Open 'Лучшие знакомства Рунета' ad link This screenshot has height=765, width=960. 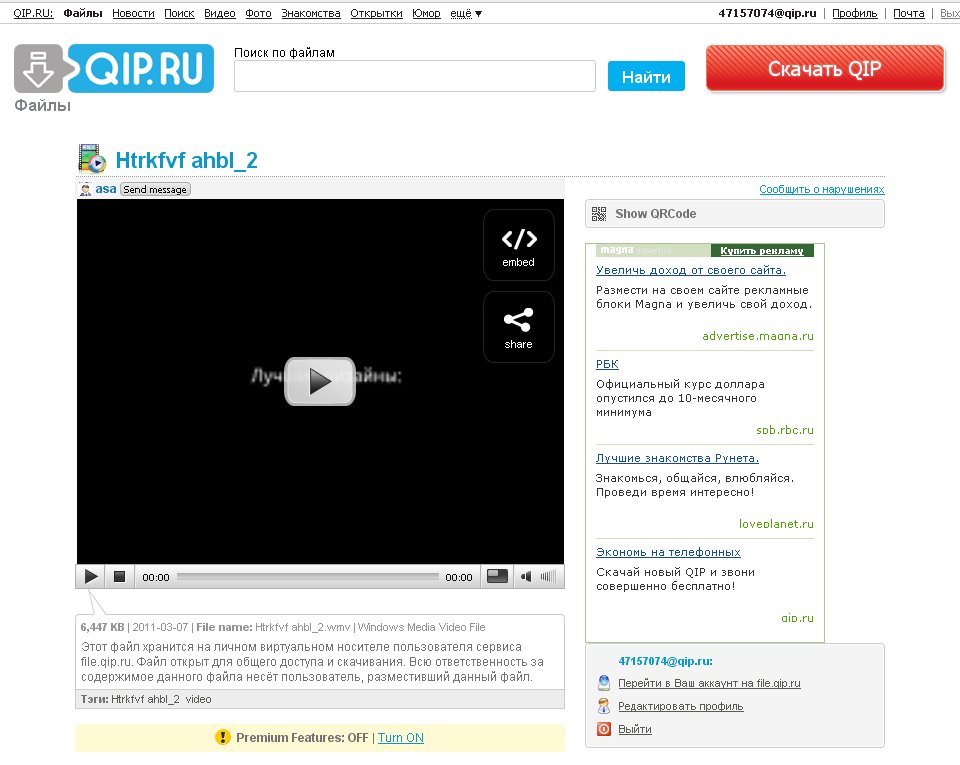coord(677,458)
